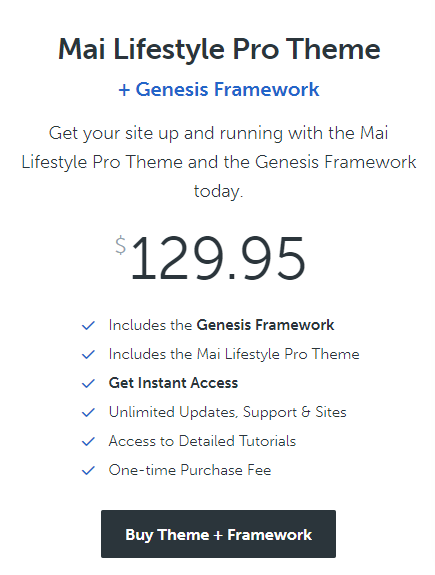435x575 pixels.
Task: Click the word today in the description
Action: [x=216, y=191]
